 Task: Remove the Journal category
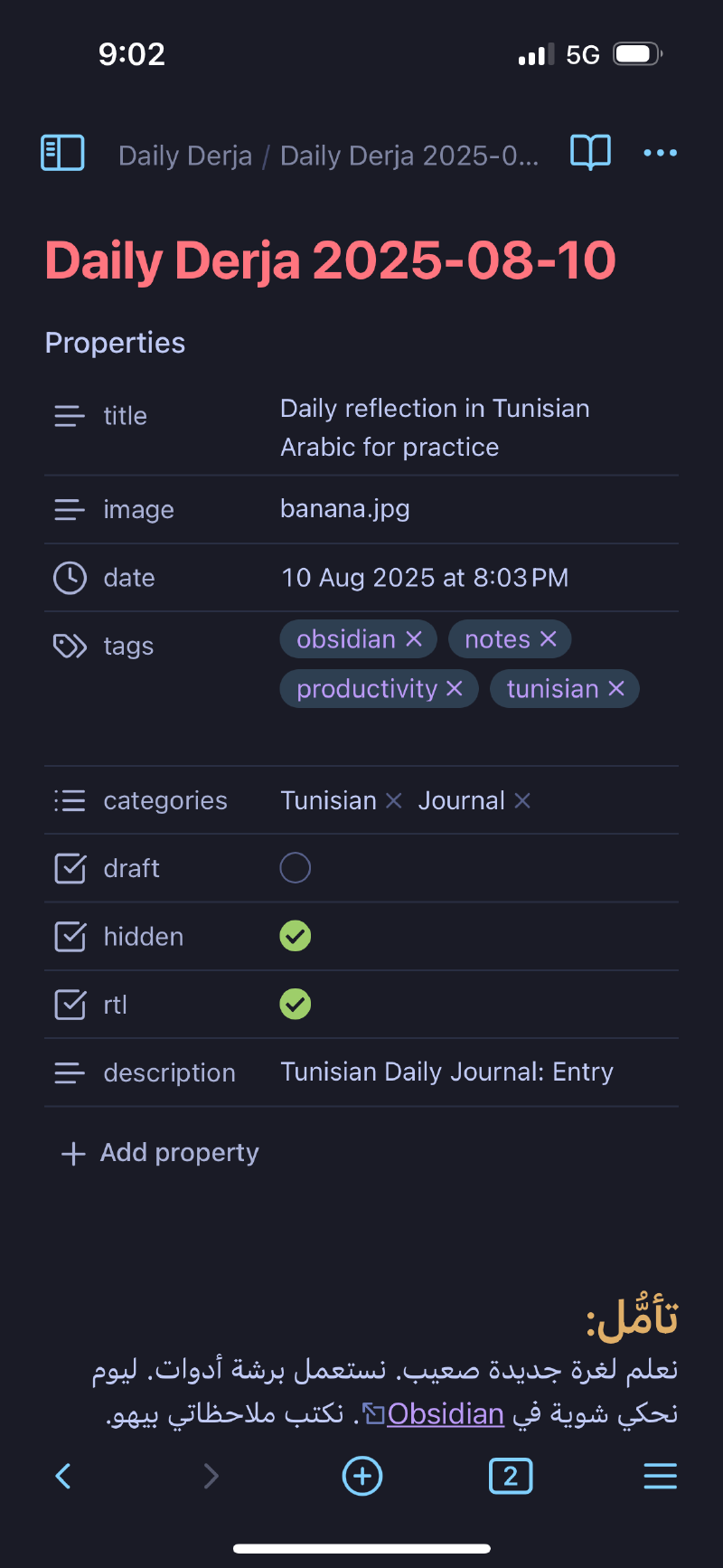coord(522,800)
